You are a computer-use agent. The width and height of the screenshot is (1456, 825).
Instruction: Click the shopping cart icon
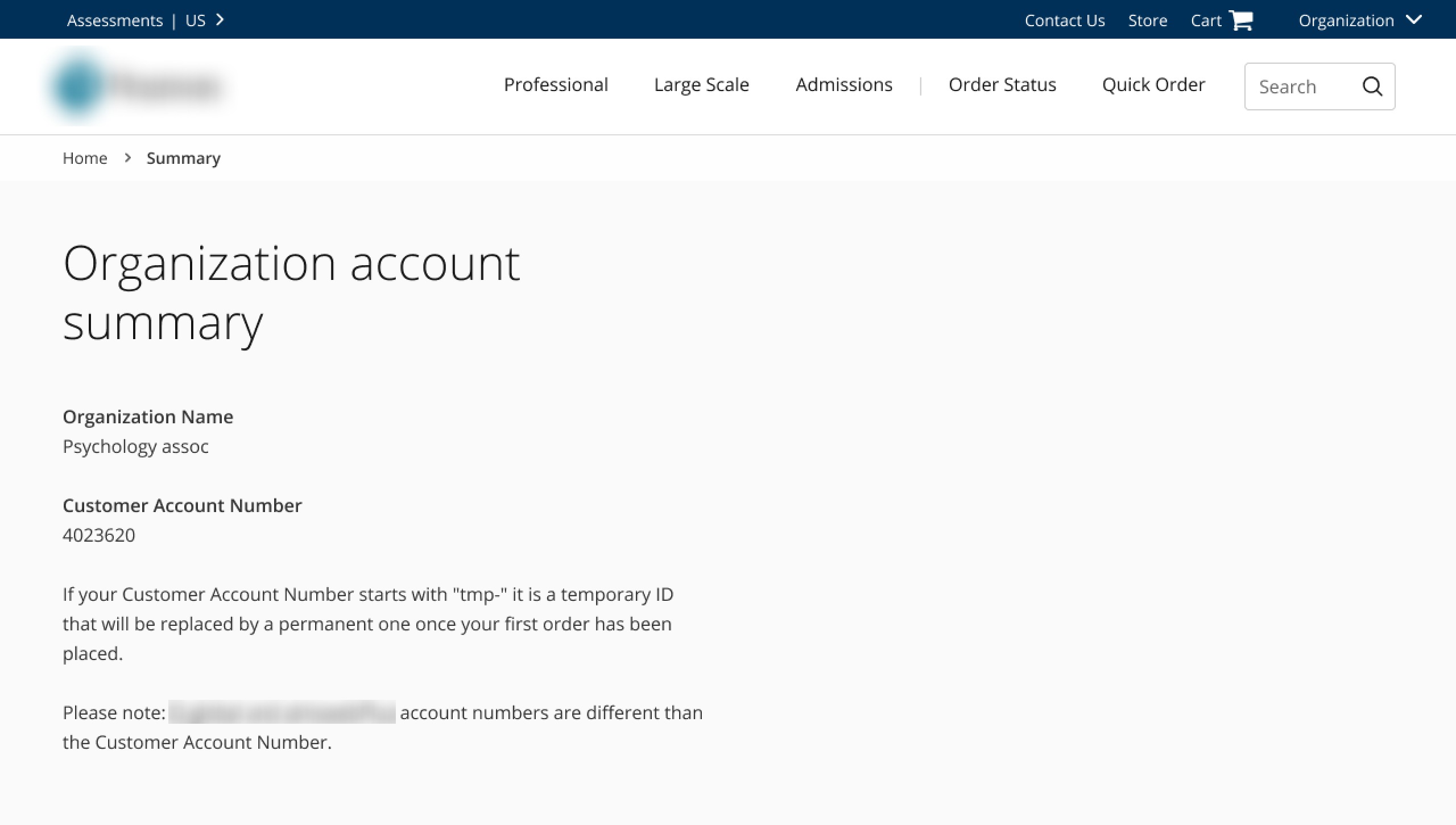coord(1241,20)
